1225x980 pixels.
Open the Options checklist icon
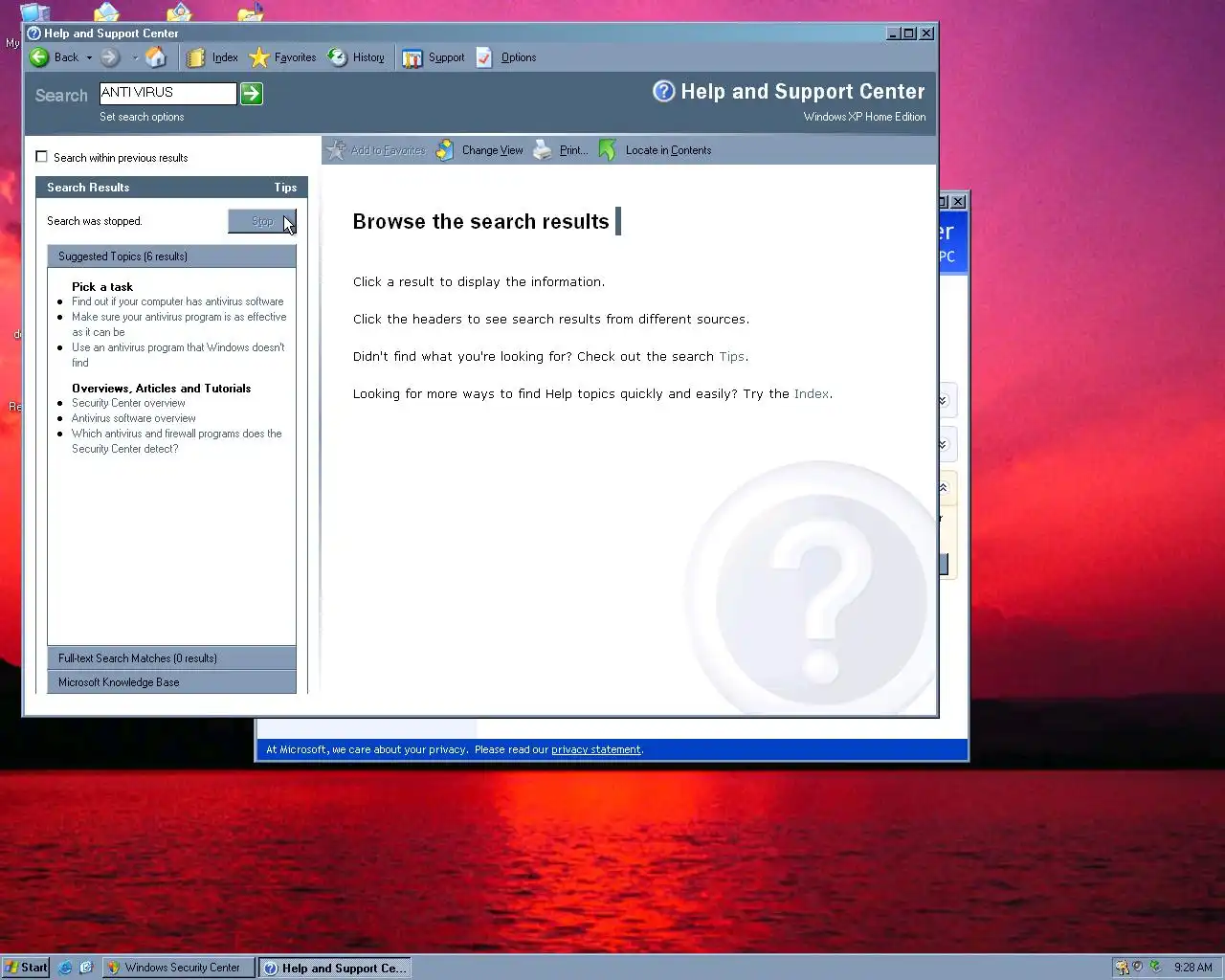pos(485,57)
